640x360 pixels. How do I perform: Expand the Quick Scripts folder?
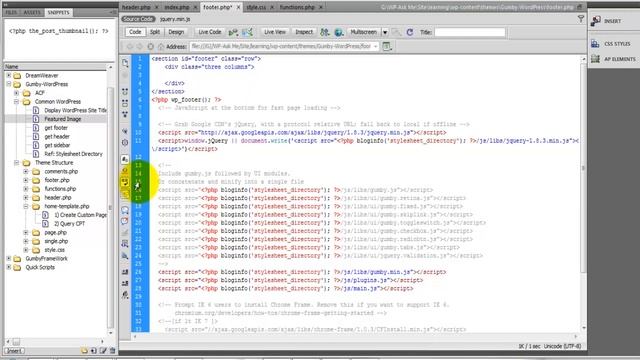[9, 267]
